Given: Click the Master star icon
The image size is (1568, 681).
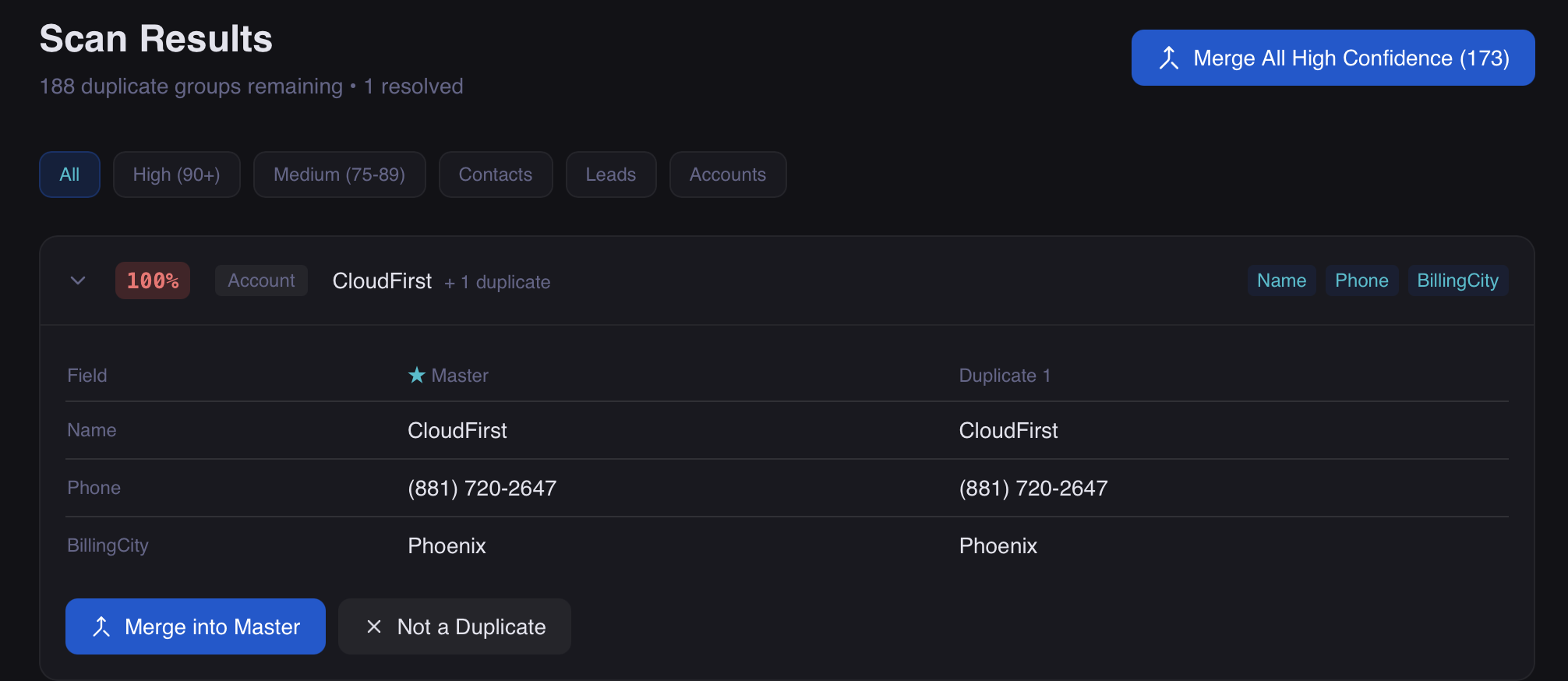Looking at the screenshot, I should [x=417, y=376].
